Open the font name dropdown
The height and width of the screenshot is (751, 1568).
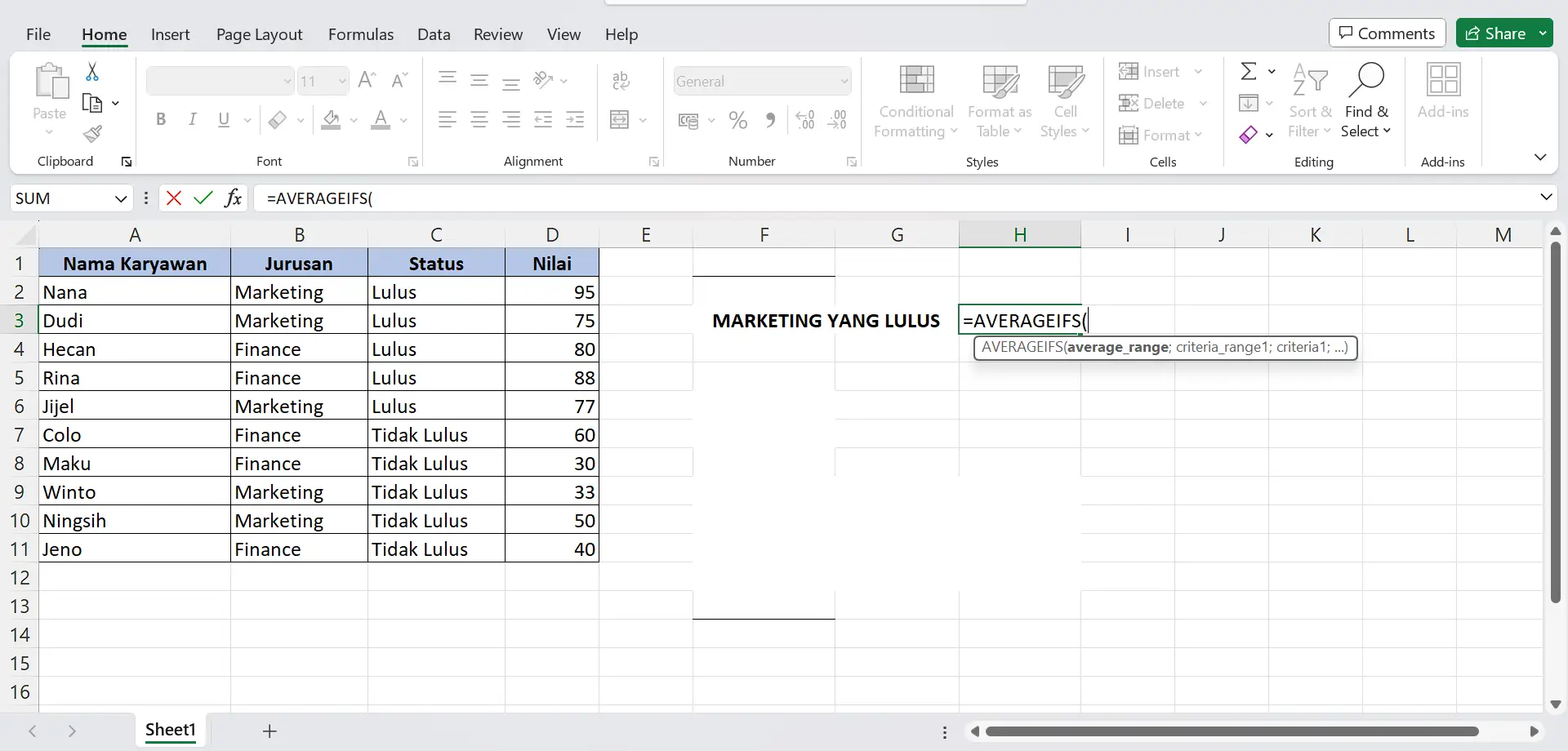click(287, 81)
